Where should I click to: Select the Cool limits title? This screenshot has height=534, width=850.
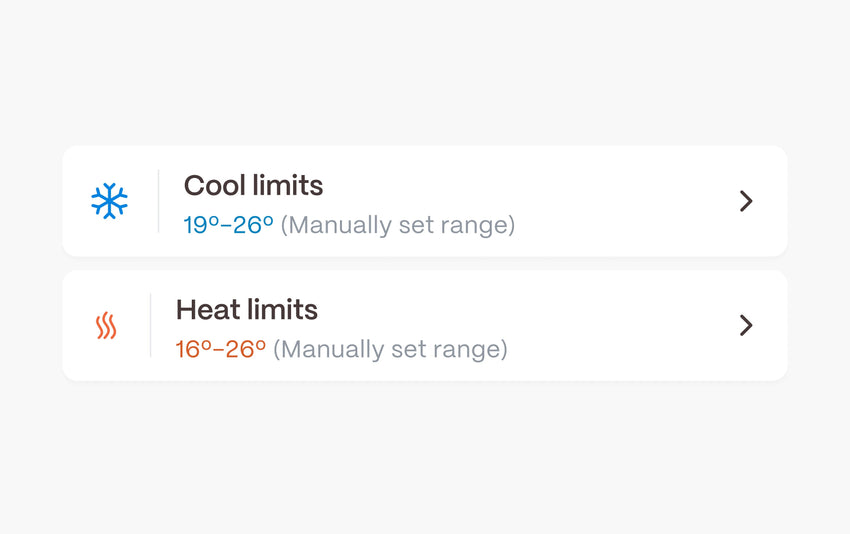coord(253,186)
